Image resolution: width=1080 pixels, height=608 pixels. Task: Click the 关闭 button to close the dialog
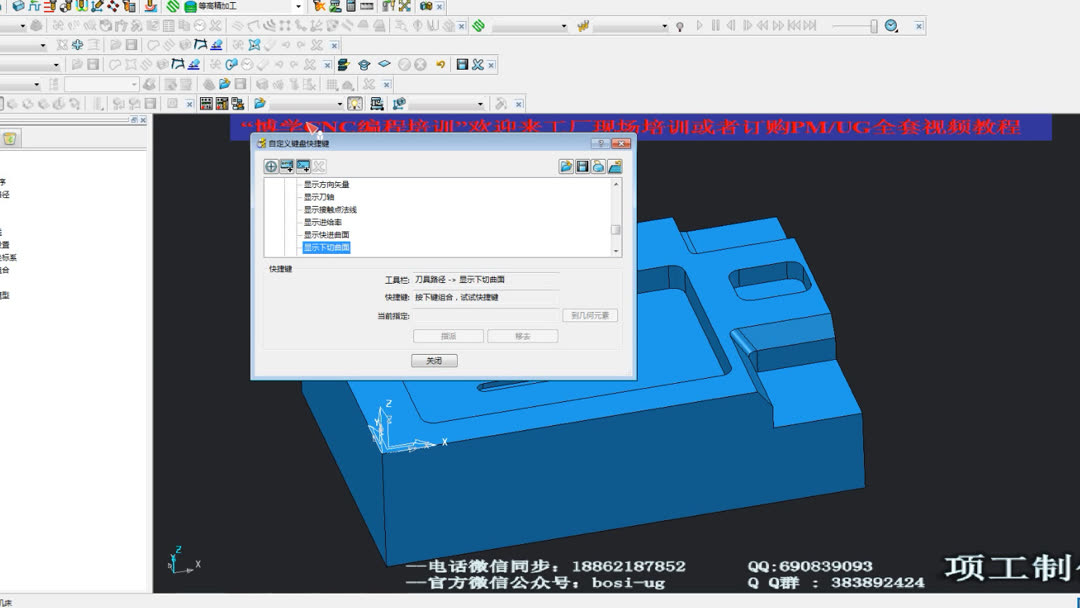[434, 360]
